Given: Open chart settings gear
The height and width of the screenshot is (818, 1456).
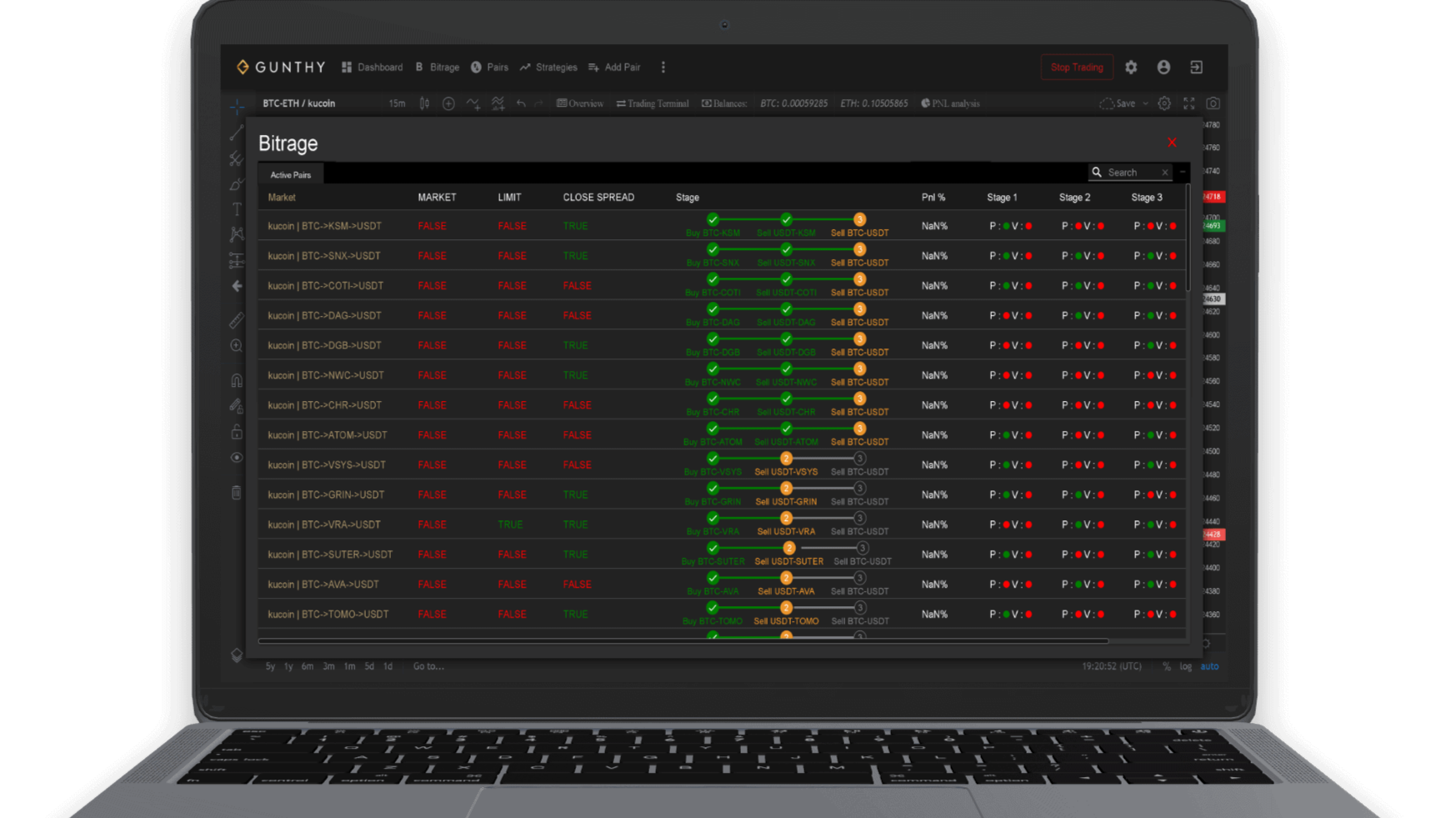Looking at the screenshot, I should [1164, 103].
